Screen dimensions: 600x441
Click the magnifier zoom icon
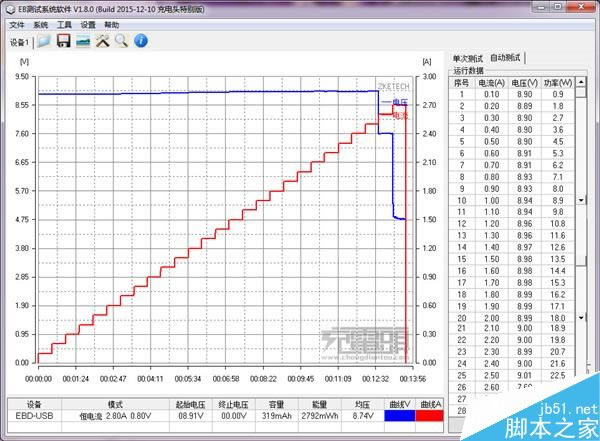[x=121, y=41]
